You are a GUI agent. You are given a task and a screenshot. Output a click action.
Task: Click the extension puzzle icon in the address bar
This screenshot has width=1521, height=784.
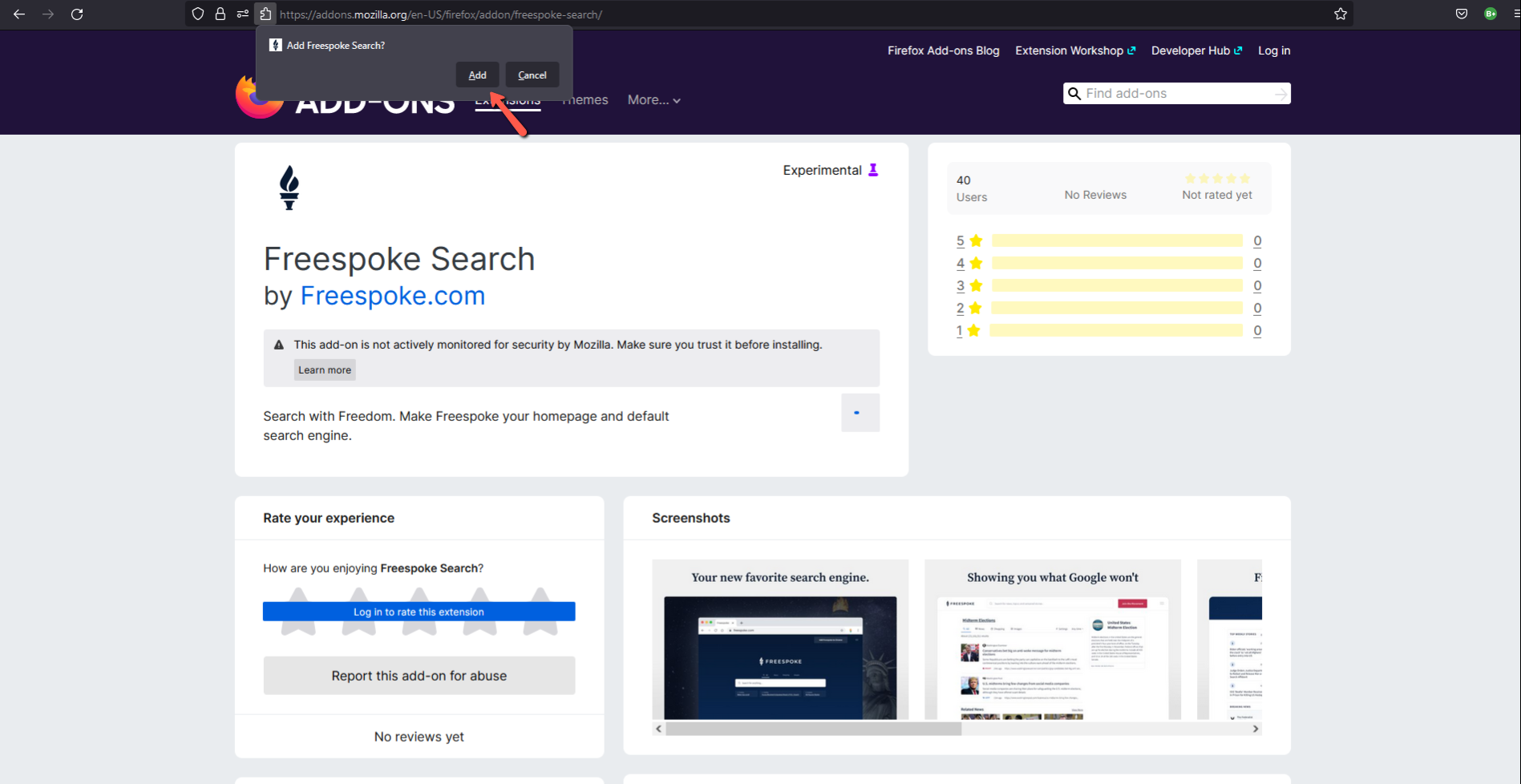coord(265,14)
